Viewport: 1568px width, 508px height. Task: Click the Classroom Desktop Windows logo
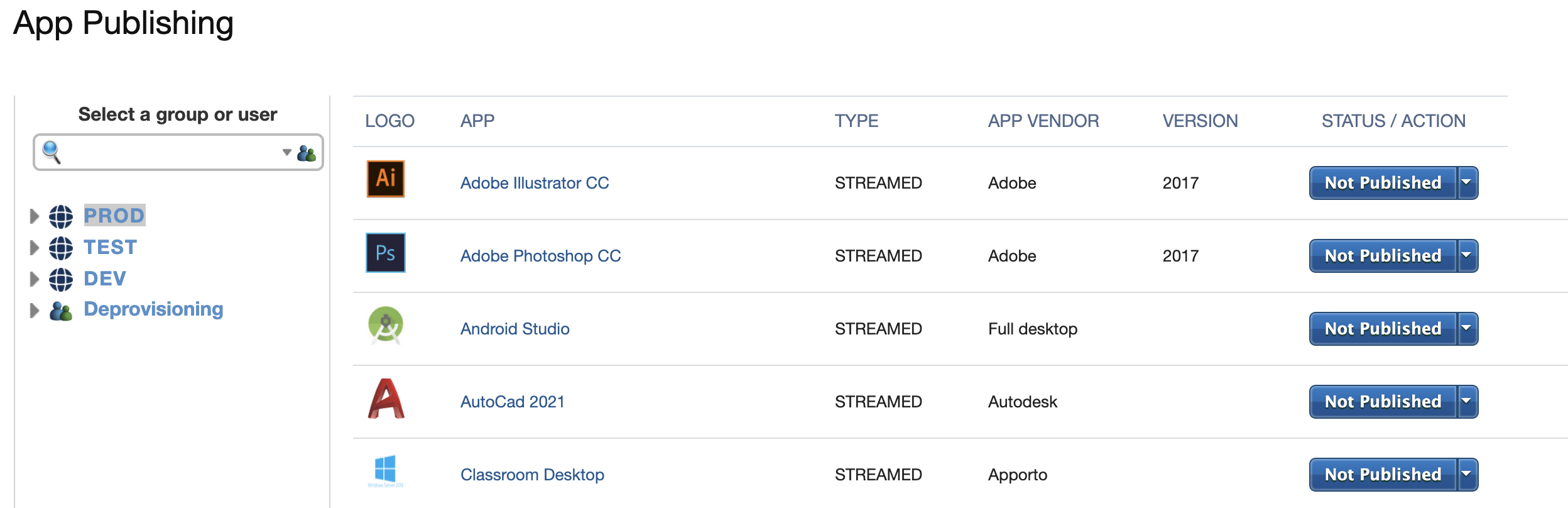pos(385,471)
